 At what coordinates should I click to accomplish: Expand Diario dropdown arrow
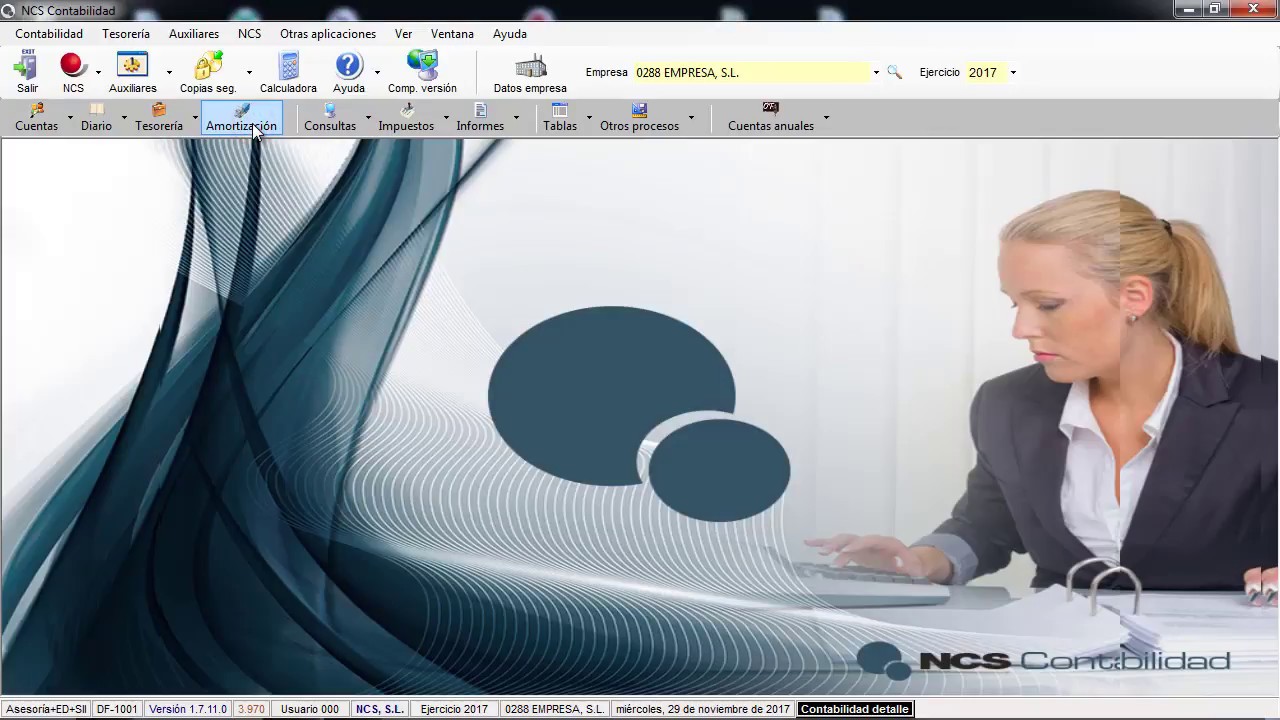click(124, 118)
